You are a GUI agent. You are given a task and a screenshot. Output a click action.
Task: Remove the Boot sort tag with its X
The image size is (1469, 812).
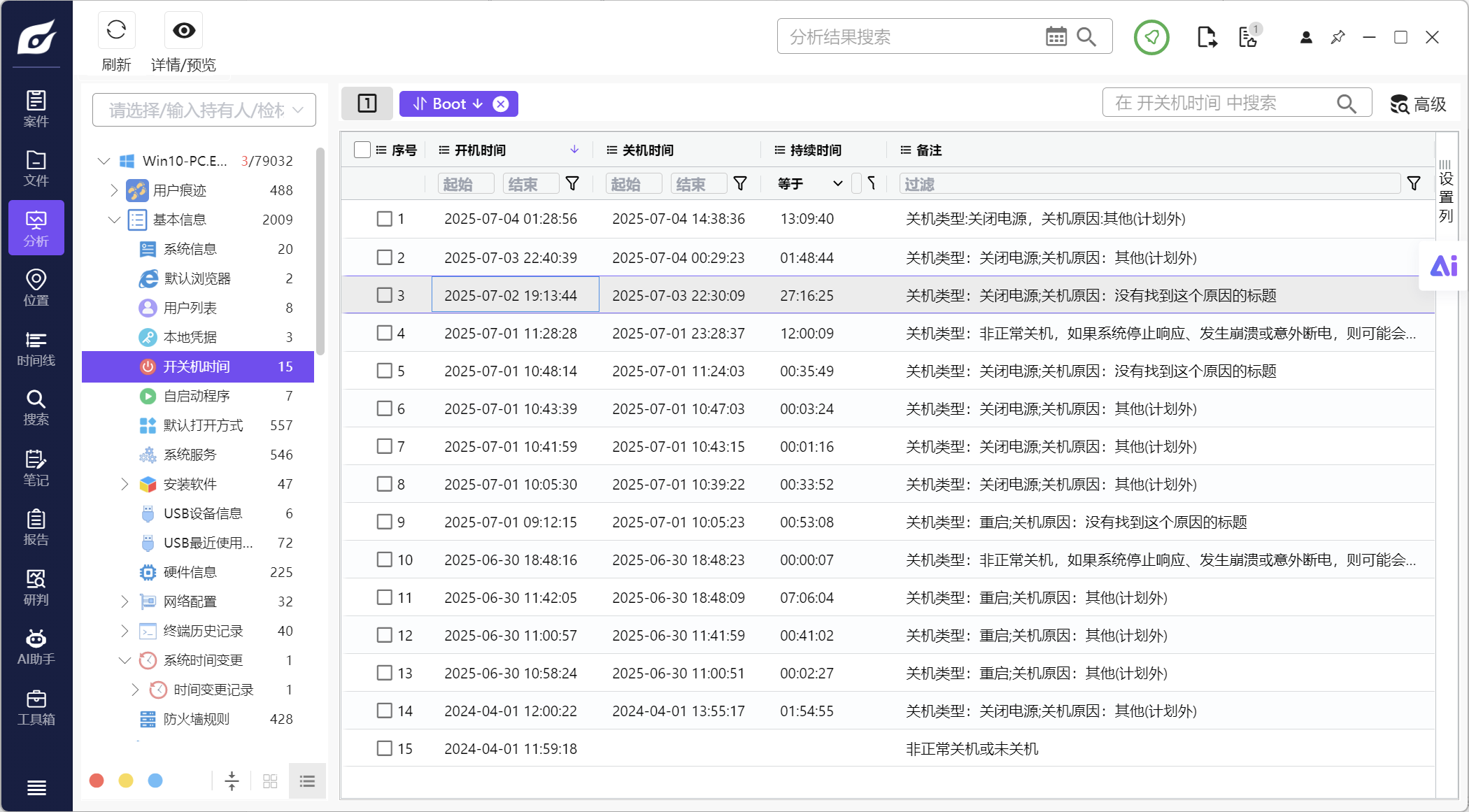tap(501, 104)
